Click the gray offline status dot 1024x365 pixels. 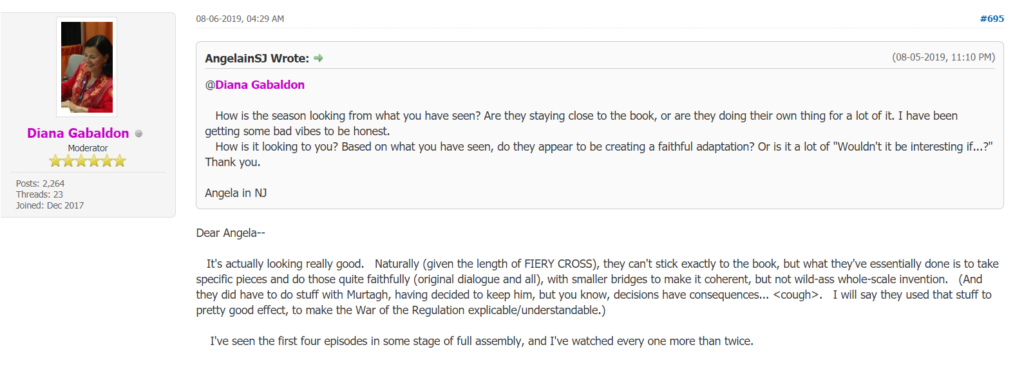coord(138,134)
